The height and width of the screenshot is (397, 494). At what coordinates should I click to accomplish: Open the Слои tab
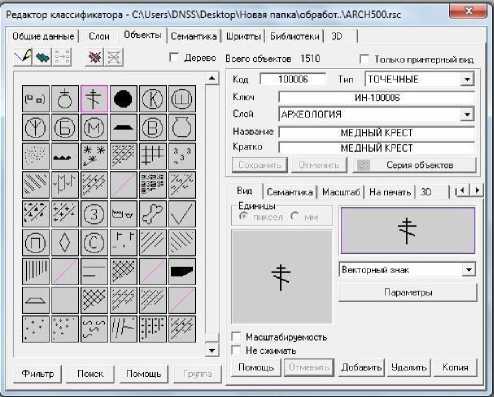point(99,36)
